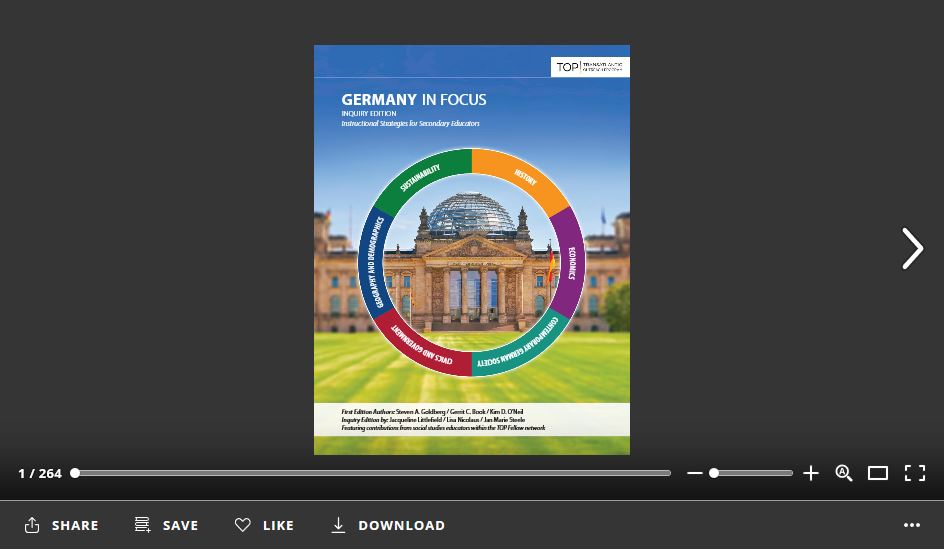Click the INQUIRY EDITION subtitle
Screen dimensions: 944x549
(369, 114)
